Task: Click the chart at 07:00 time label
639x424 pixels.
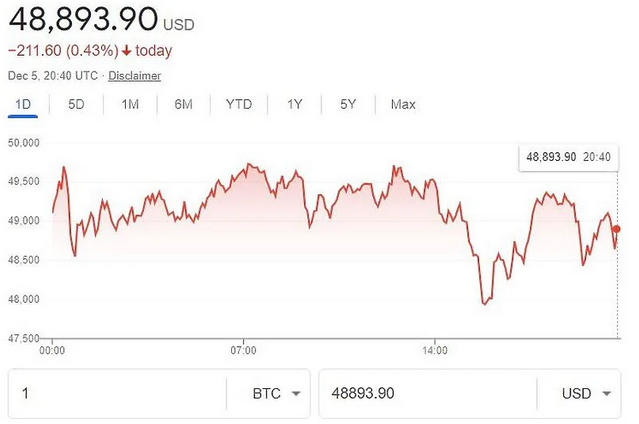Action: (x=243, y=351)
